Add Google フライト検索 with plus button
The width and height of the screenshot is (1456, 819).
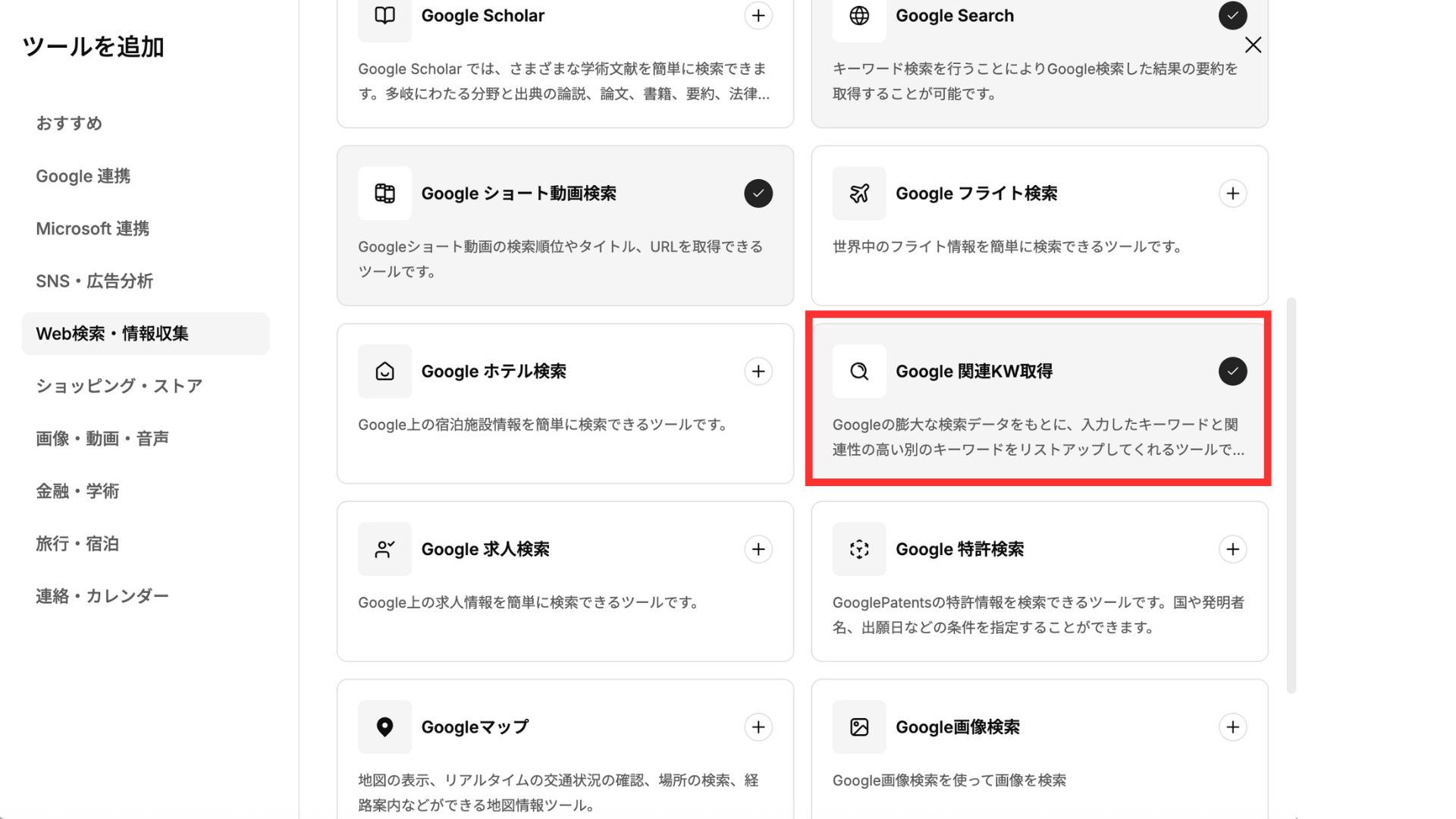[x=1232, y=193]
